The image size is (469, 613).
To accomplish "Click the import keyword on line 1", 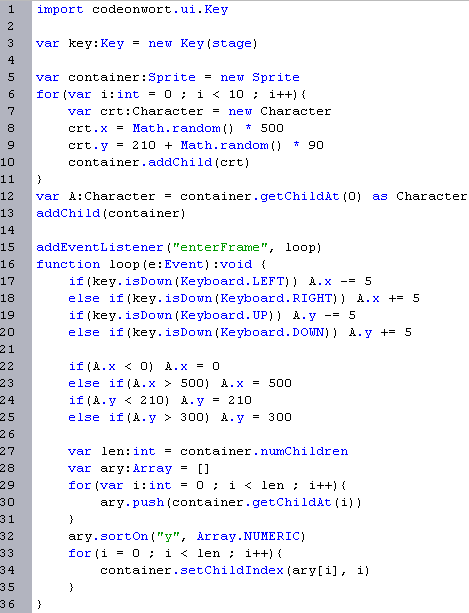I will point(60,10).
